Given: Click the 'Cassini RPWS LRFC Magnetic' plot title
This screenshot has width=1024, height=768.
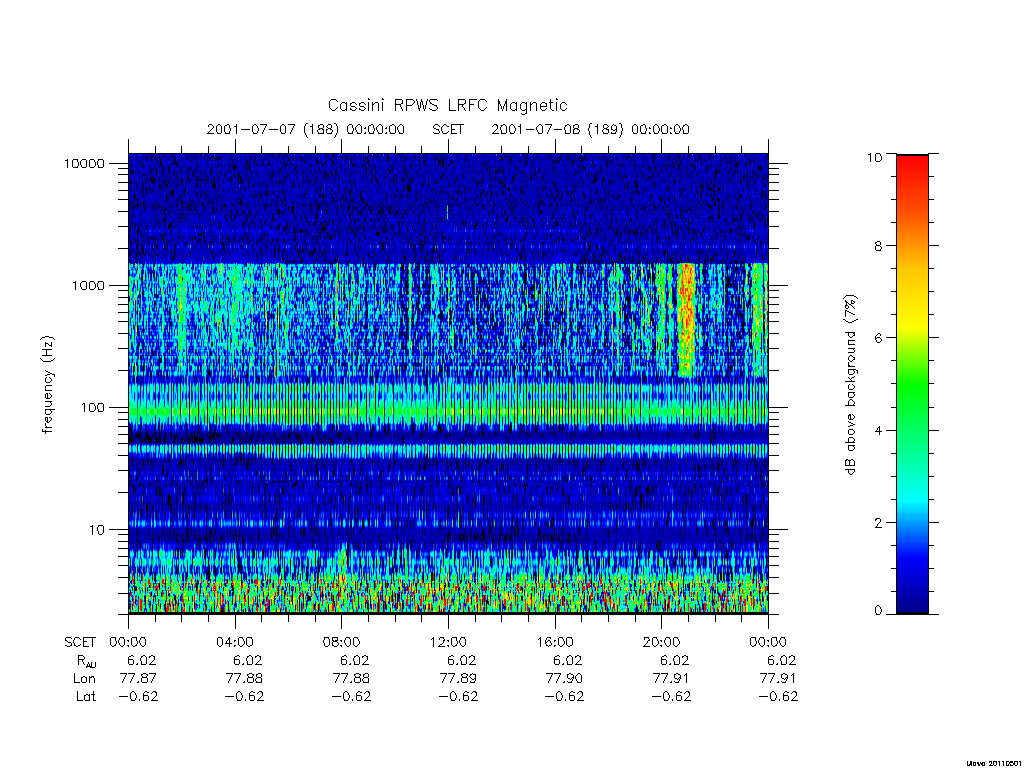Looking at the screenshot, I should (x=447, y=105).
